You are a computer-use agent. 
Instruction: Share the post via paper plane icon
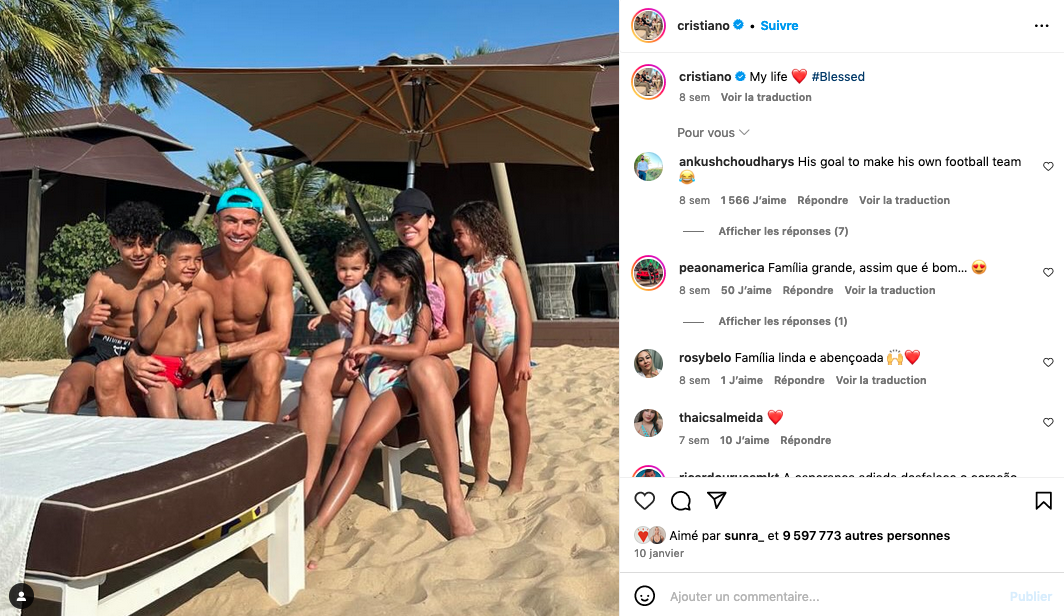click(x=717, y=501)
